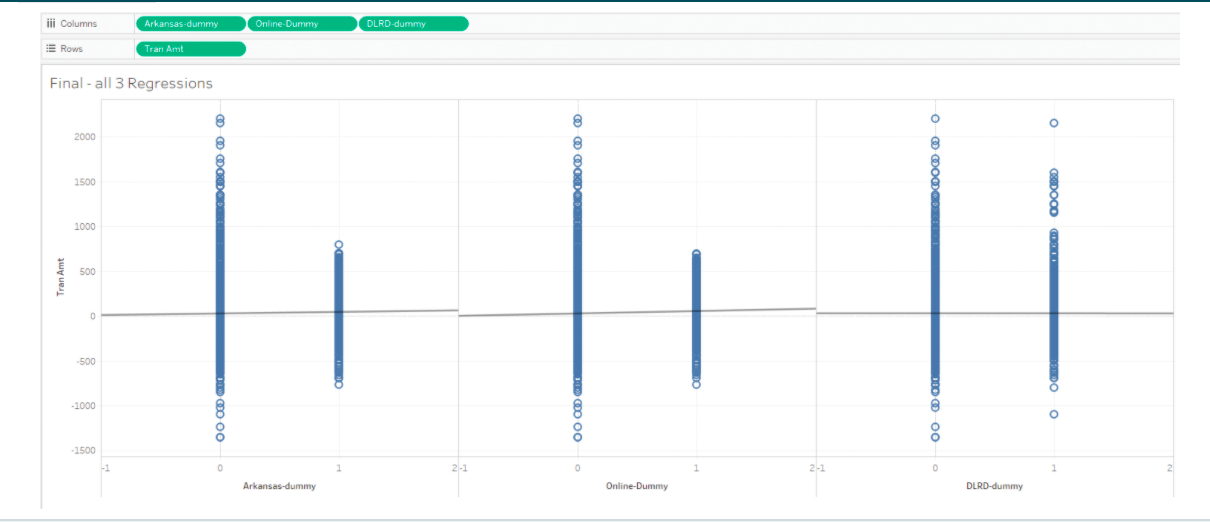Viewport: 1210px width, 522px height.
Task: Click the highest data point at DLRD-dummy 1
Action: pos(1054,123)
